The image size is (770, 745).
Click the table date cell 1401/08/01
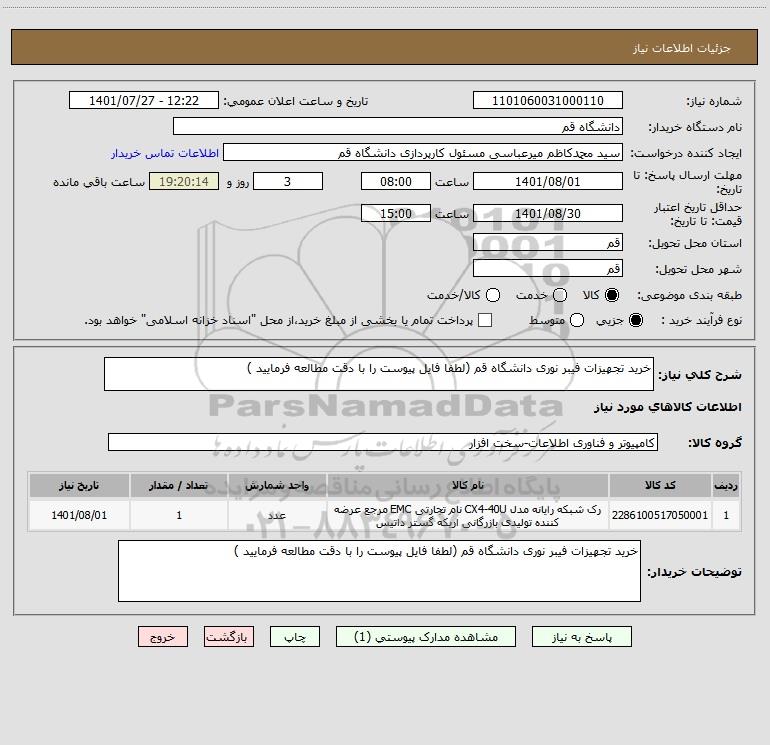(x=79, y=515)
